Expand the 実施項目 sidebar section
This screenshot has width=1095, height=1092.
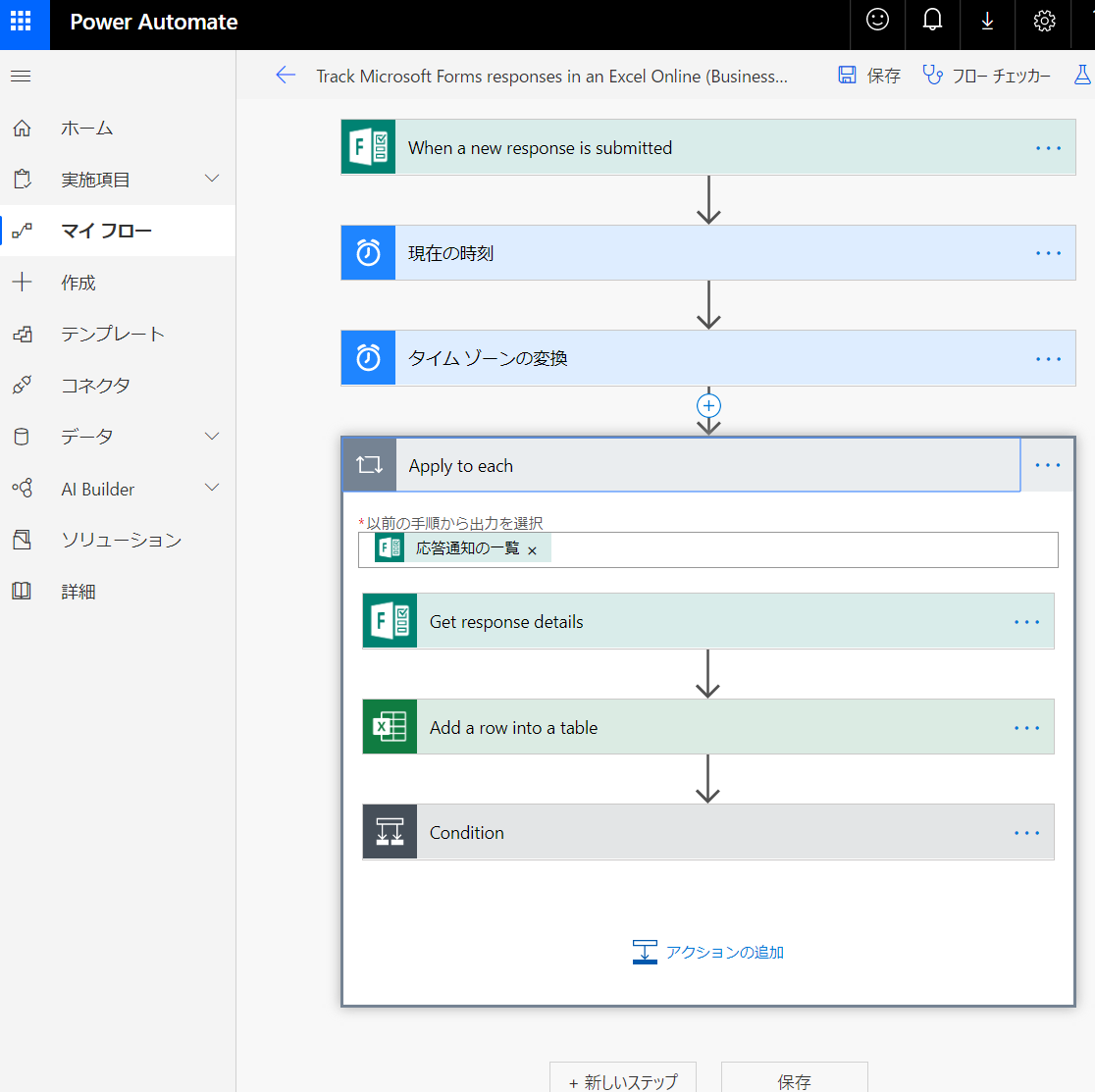click(212, 179)
